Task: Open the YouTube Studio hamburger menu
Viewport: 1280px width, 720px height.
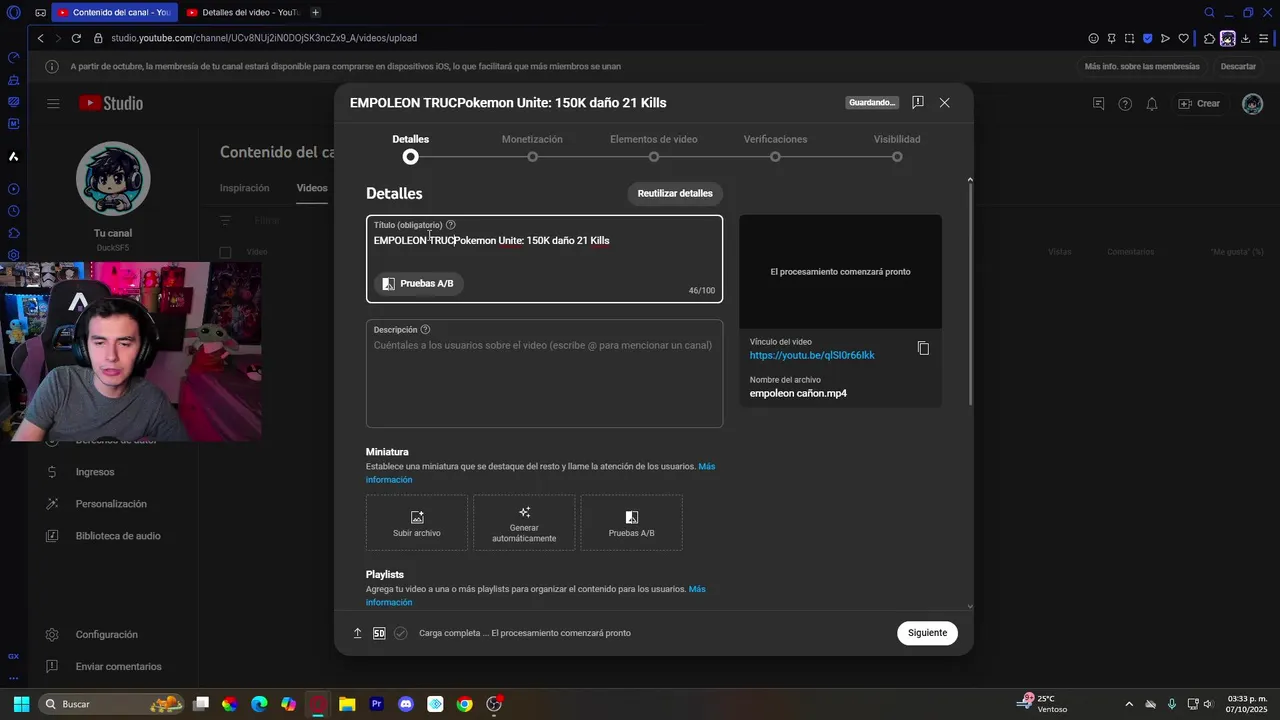Action: click(53, 103)
